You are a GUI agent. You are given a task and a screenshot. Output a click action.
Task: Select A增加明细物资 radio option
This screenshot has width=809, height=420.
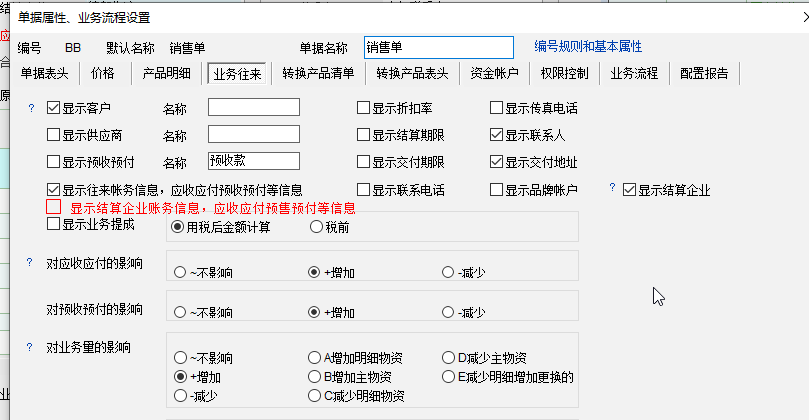(315, 358)
